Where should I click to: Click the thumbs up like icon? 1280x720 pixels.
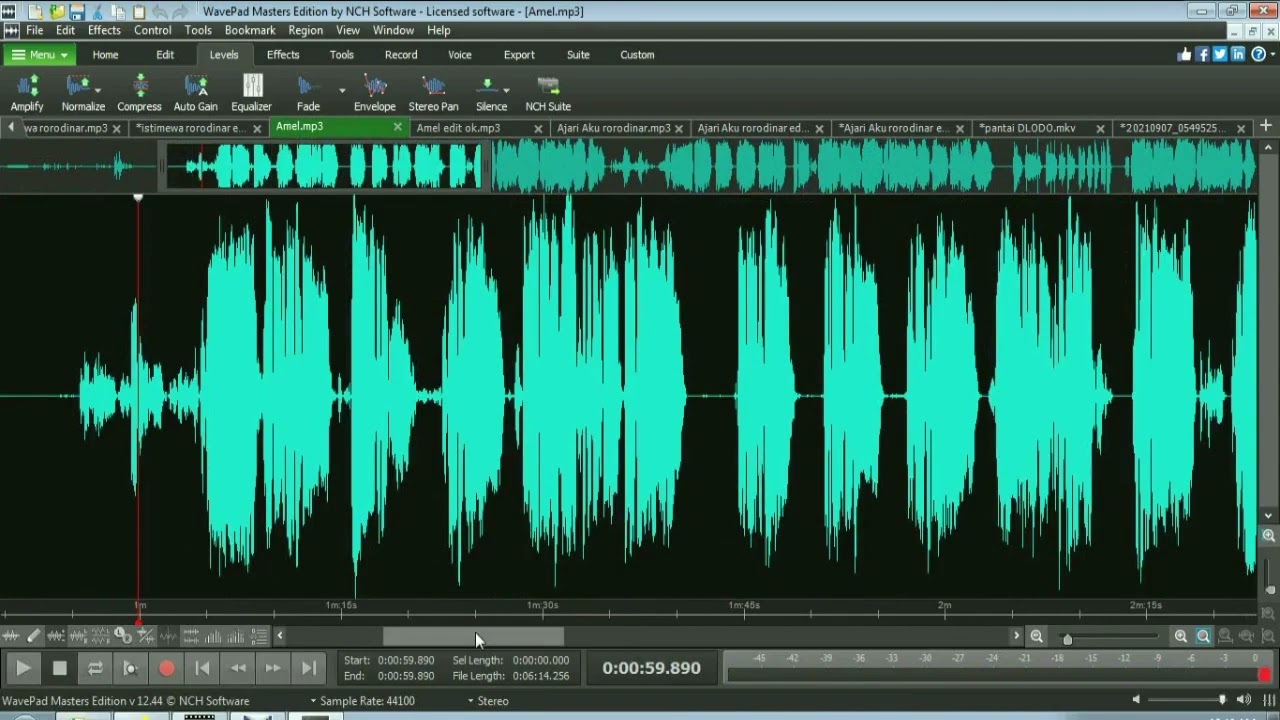[1185, 55]
